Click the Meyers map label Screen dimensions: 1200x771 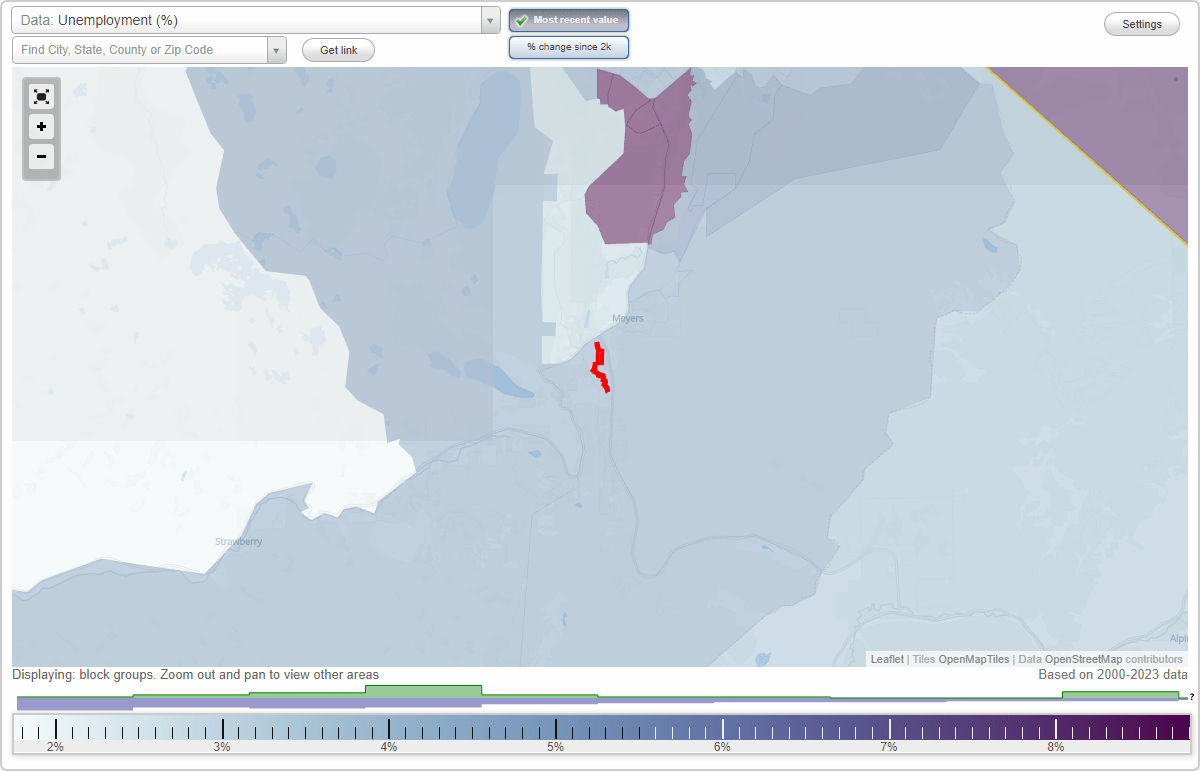tap(628, 319)
